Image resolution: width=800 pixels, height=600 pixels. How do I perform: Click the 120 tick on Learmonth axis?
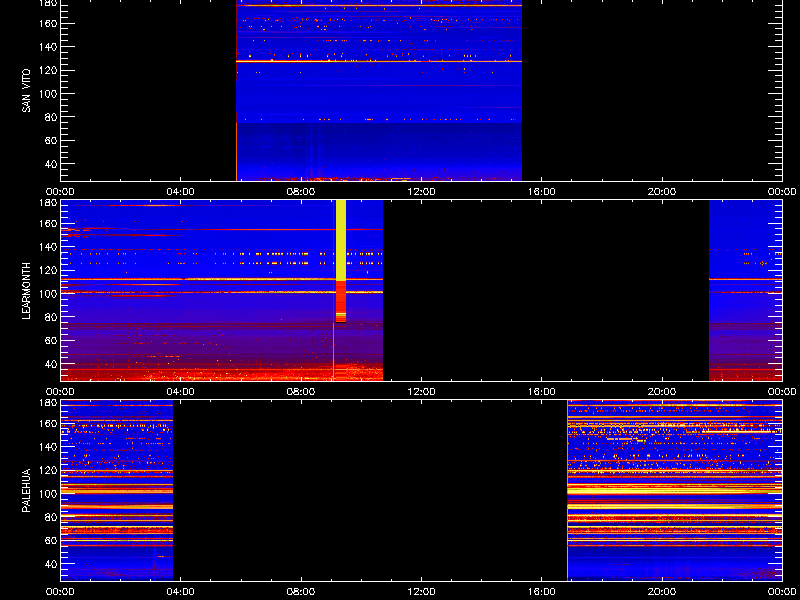point(48,270)
